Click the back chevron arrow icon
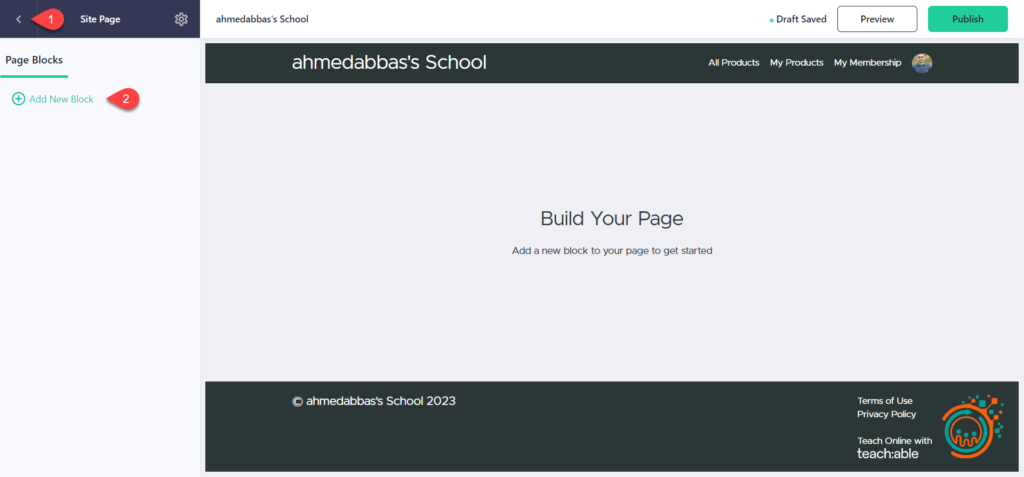The image size is (1024, 477). point(18,19)
